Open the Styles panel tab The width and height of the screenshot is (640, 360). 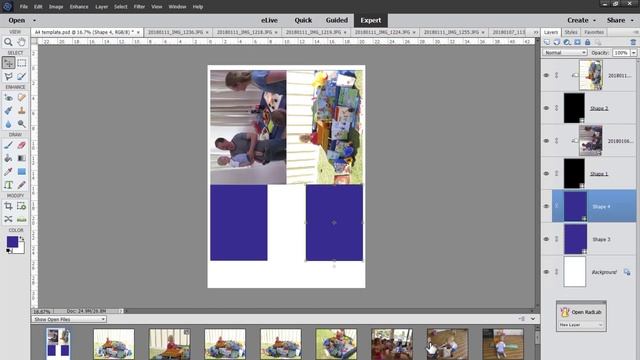click(571, 32)
